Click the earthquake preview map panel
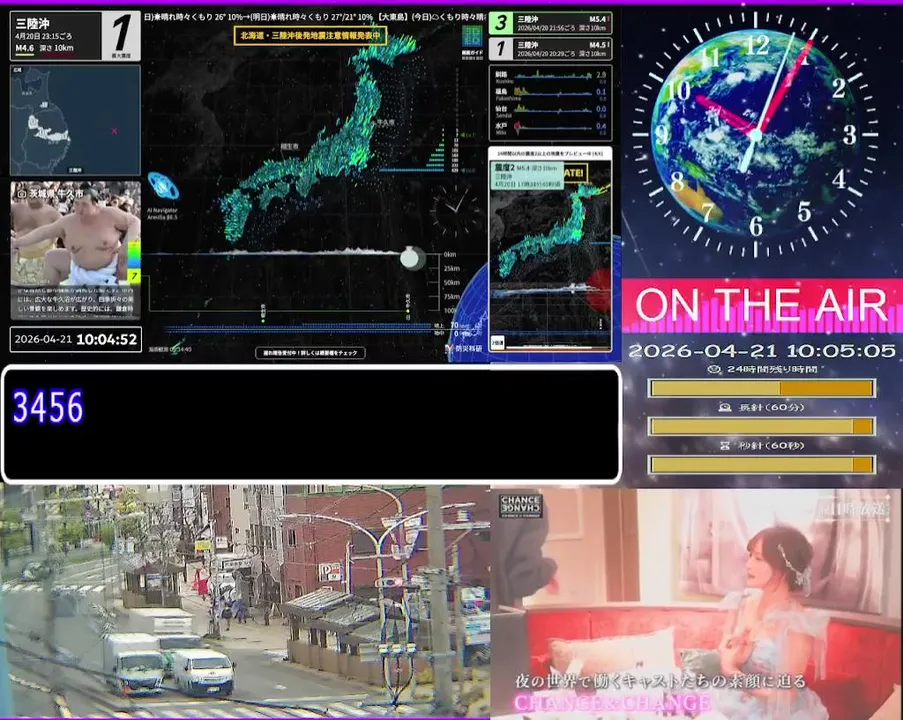903x720 pixels. pos(550,249)
